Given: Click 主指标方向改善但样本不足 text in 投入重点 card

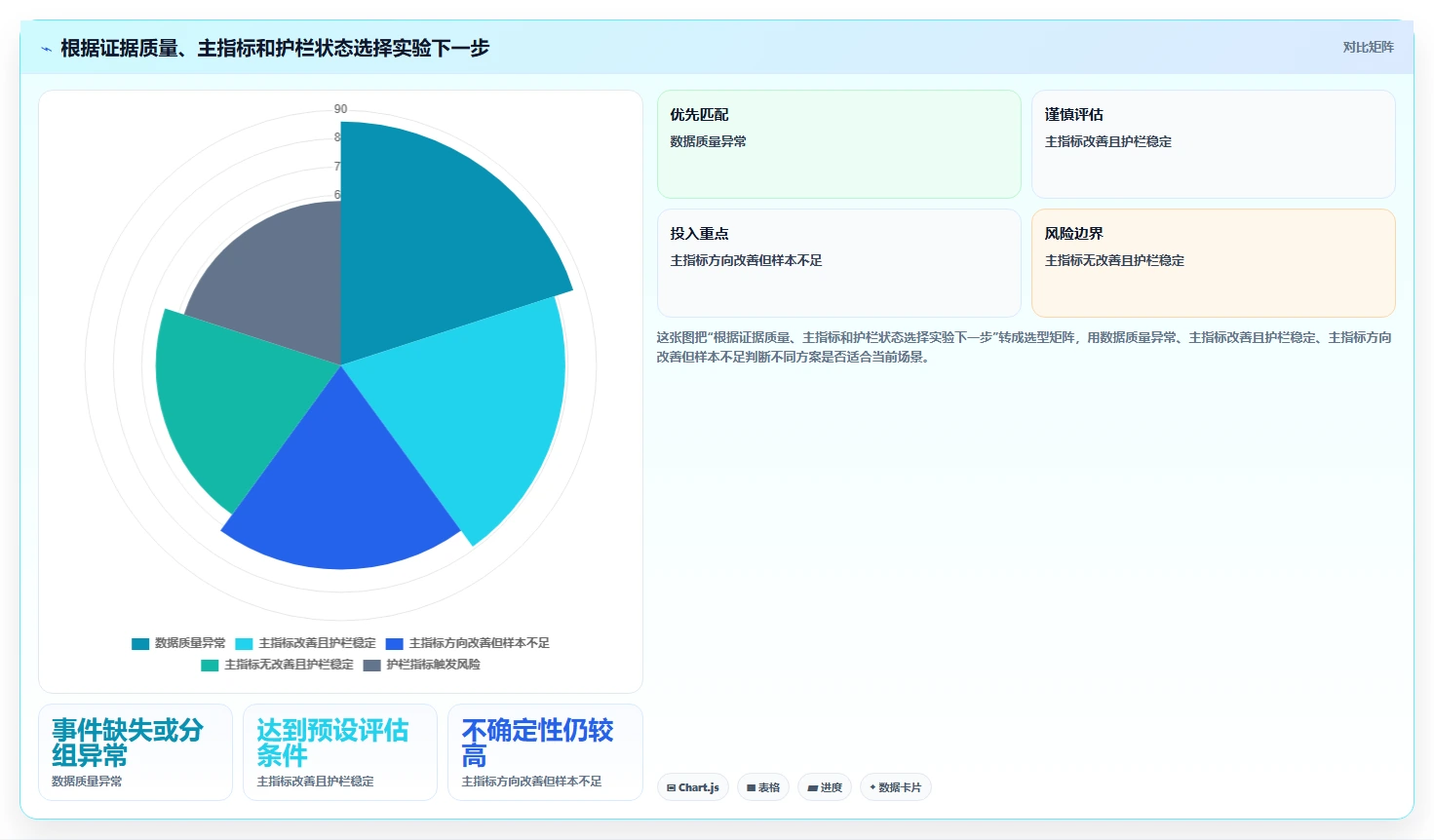Looking at the screenshot, I should (x=746, y=260).
